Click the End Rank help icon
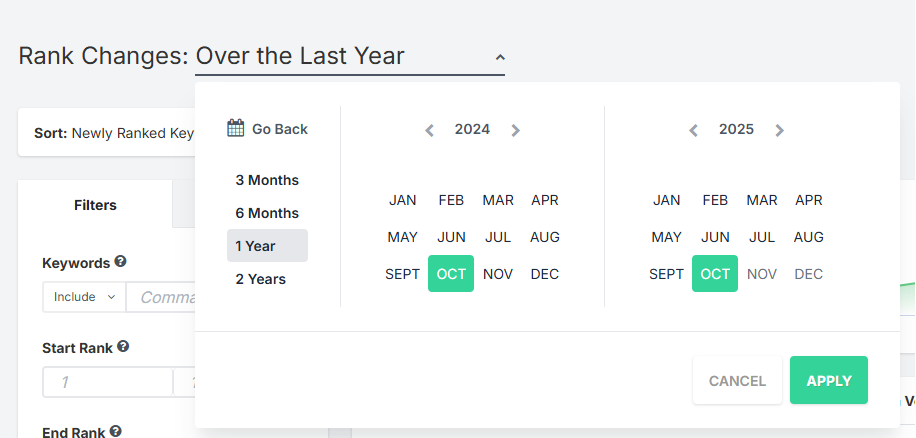This screenshot has height=438, width=916. coord(116,432)
